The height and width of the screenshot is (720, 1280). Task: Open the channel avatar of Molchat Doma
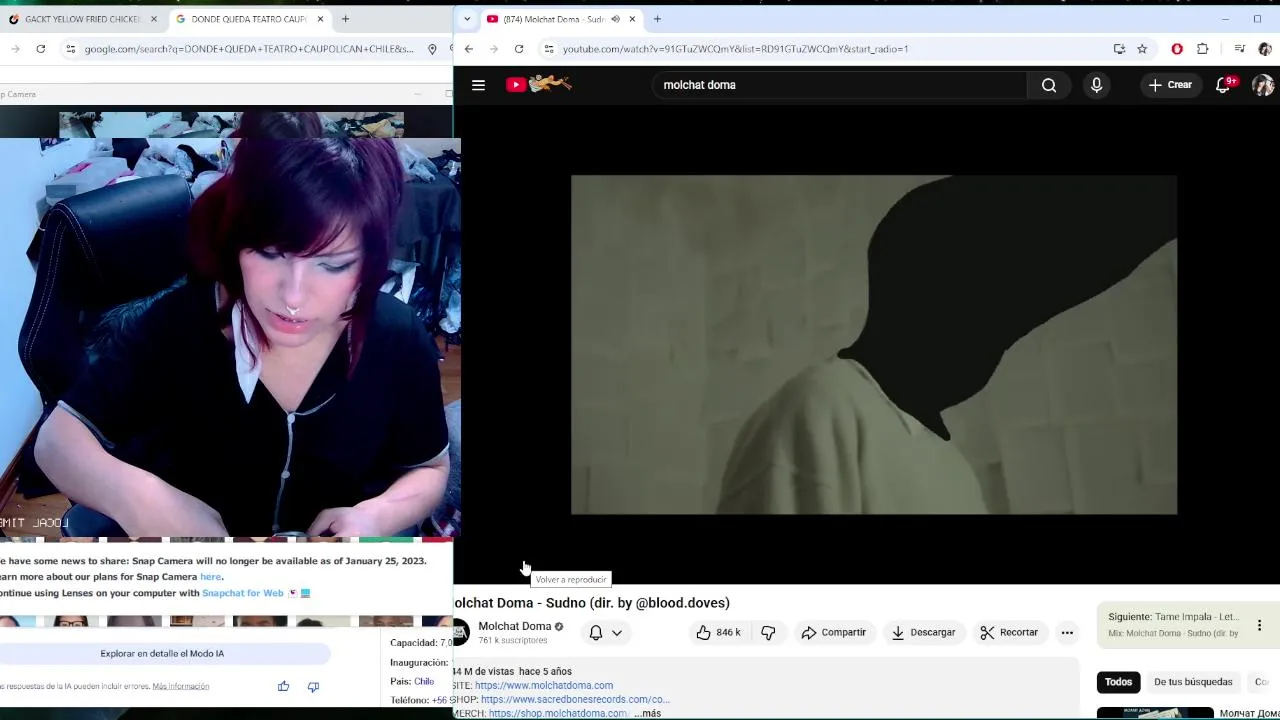coord(460,632)
